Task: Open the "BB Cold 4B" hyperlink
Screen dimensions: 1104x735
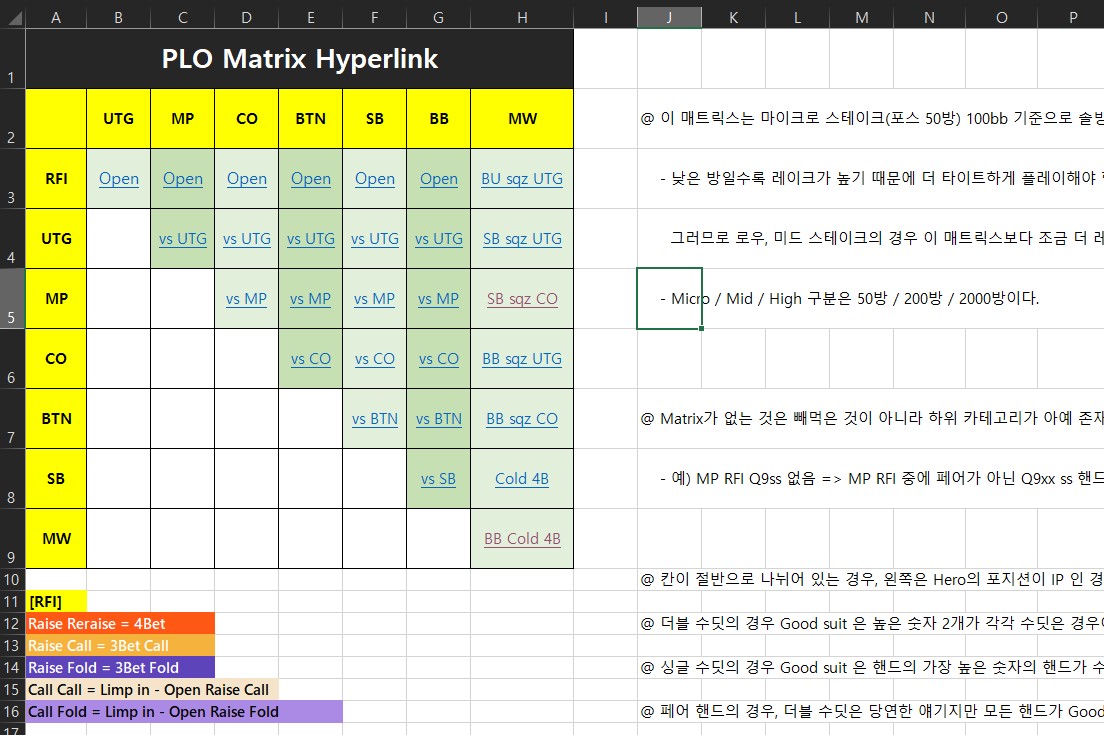Action: 522,539
